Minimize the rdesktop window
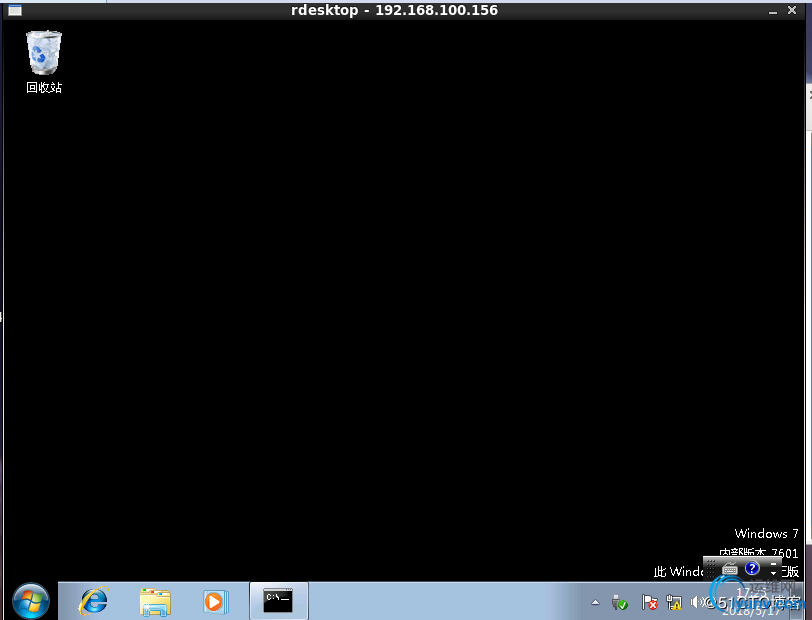This screenshot has width=812, height=620. click(773, 11)
